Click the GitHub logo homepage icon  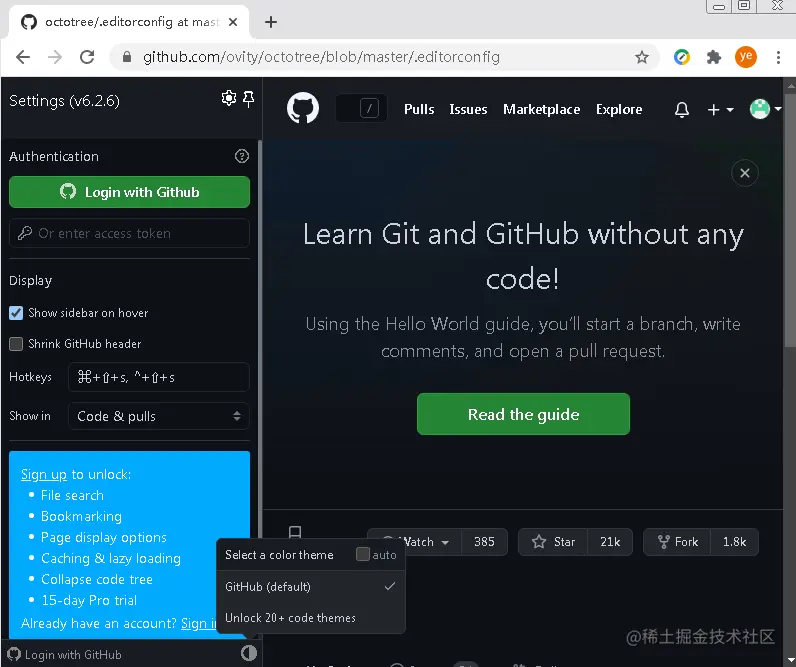pos(303,108)
